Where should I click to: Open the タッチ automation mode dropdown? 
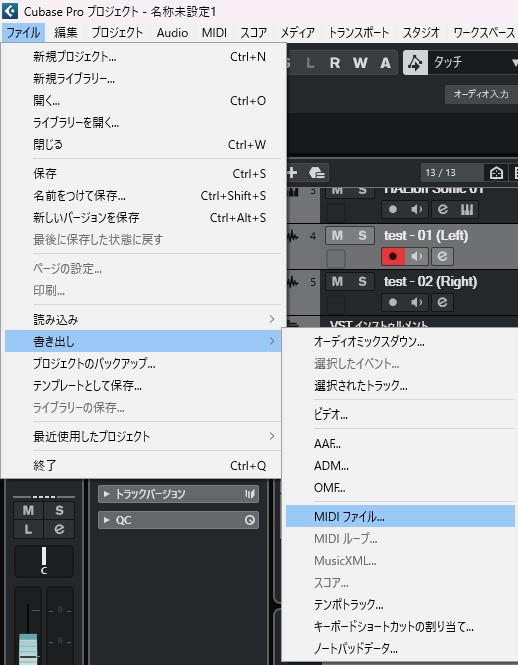[x=473, y=63]
